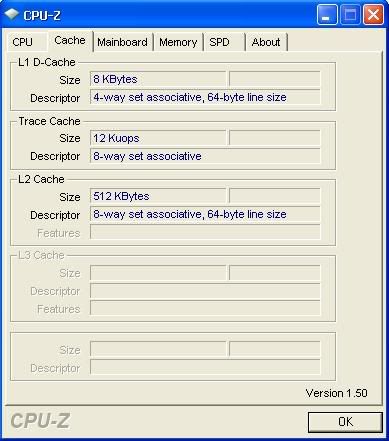Click the OK button
The image size is (389, 441).
click(x=345, y=422)
